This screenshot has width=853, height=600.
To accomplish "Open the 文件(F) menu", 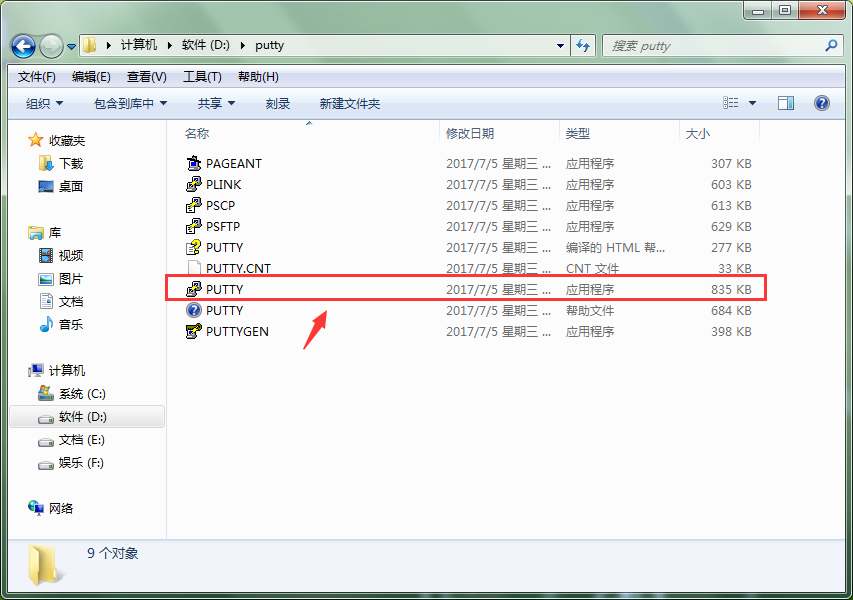I will [x=36, y=77].
